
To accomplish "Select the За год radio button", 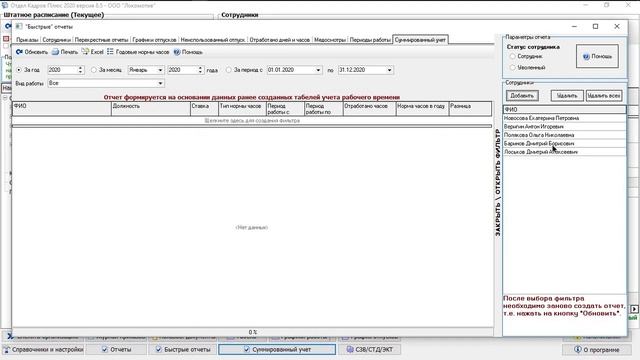I will pyautogui.click(x=19, y=70).
